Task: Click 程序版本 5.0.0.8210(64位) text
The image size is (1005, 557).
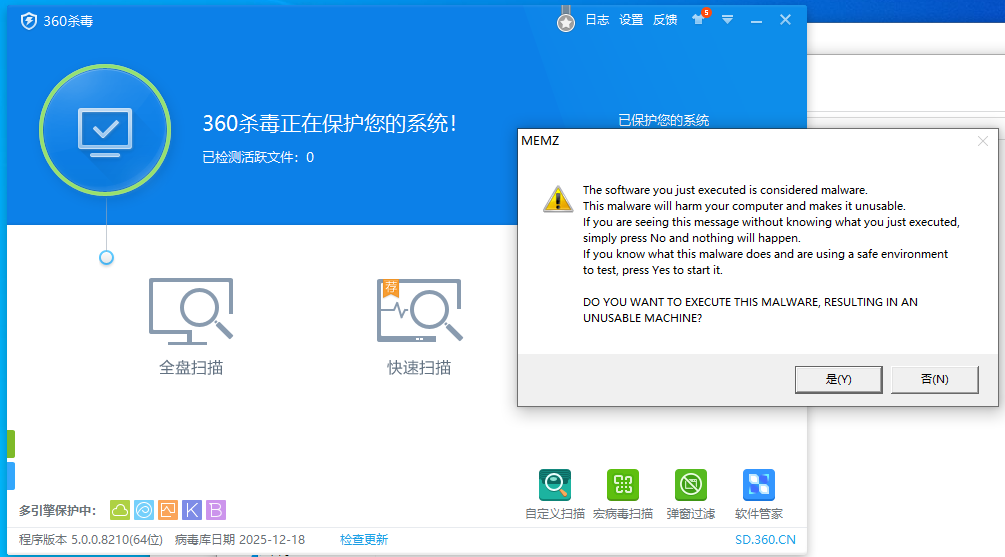Action: tap(91, 540)
